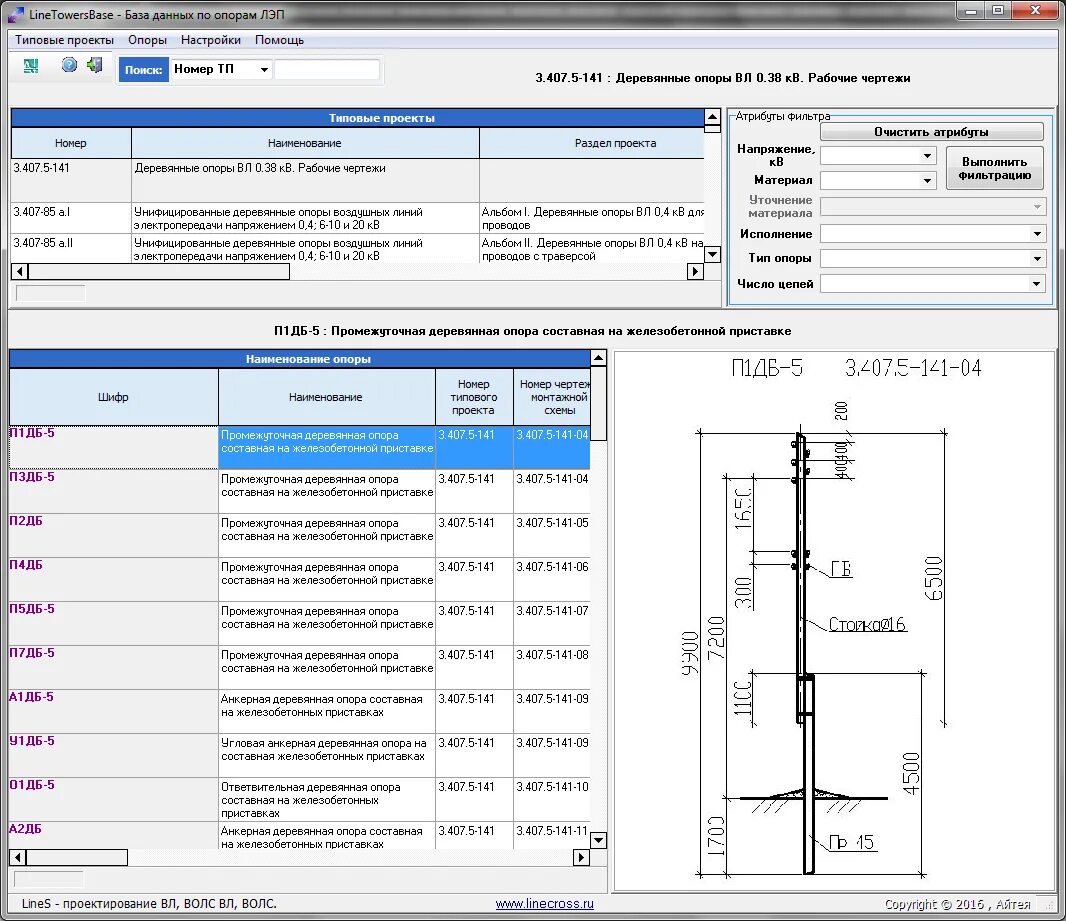
Task: Click the Выполнить фильтрацию button
Action: 995,169
